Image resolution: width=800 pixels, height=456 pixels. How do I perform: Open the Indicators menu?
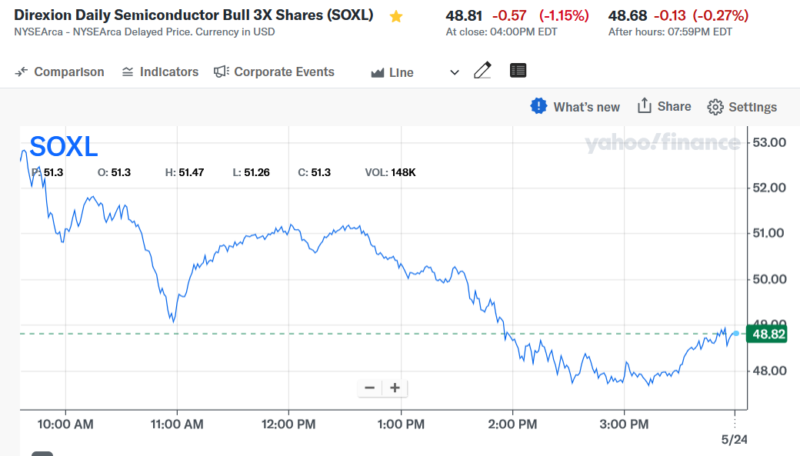pos(160,72)
